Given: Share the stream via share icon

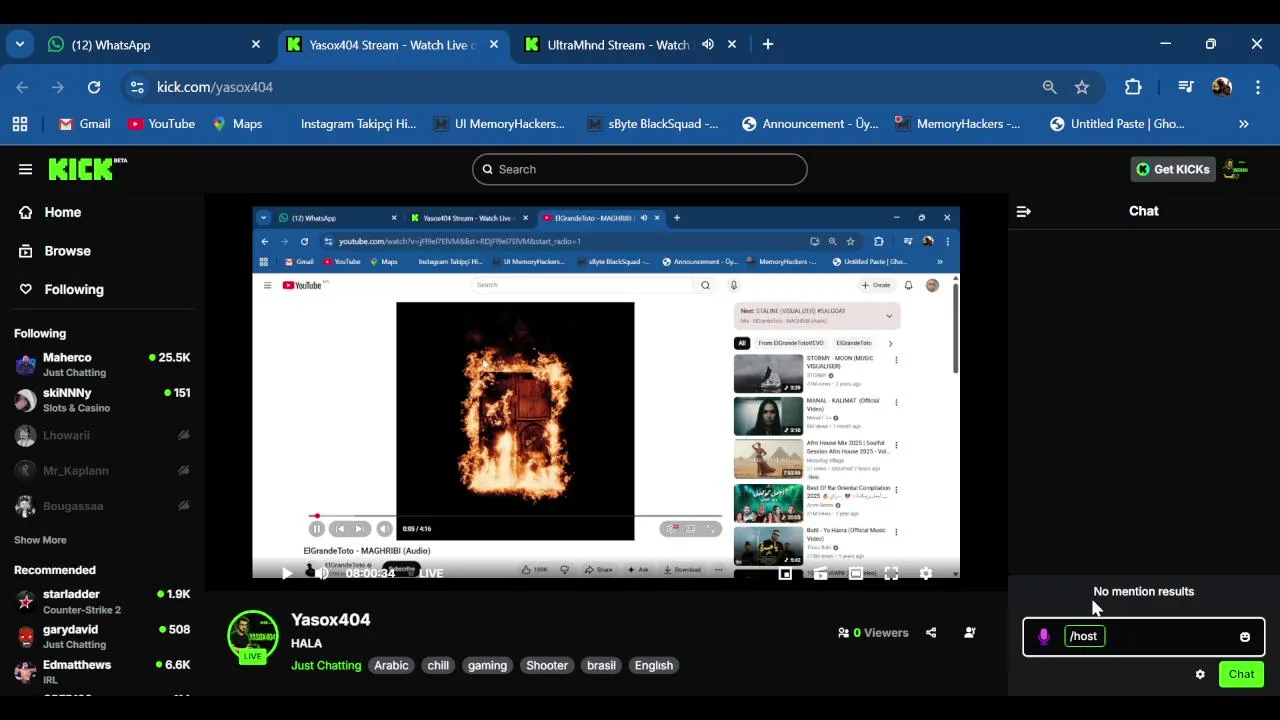Looking at the screenshot, I should point(931,632).
